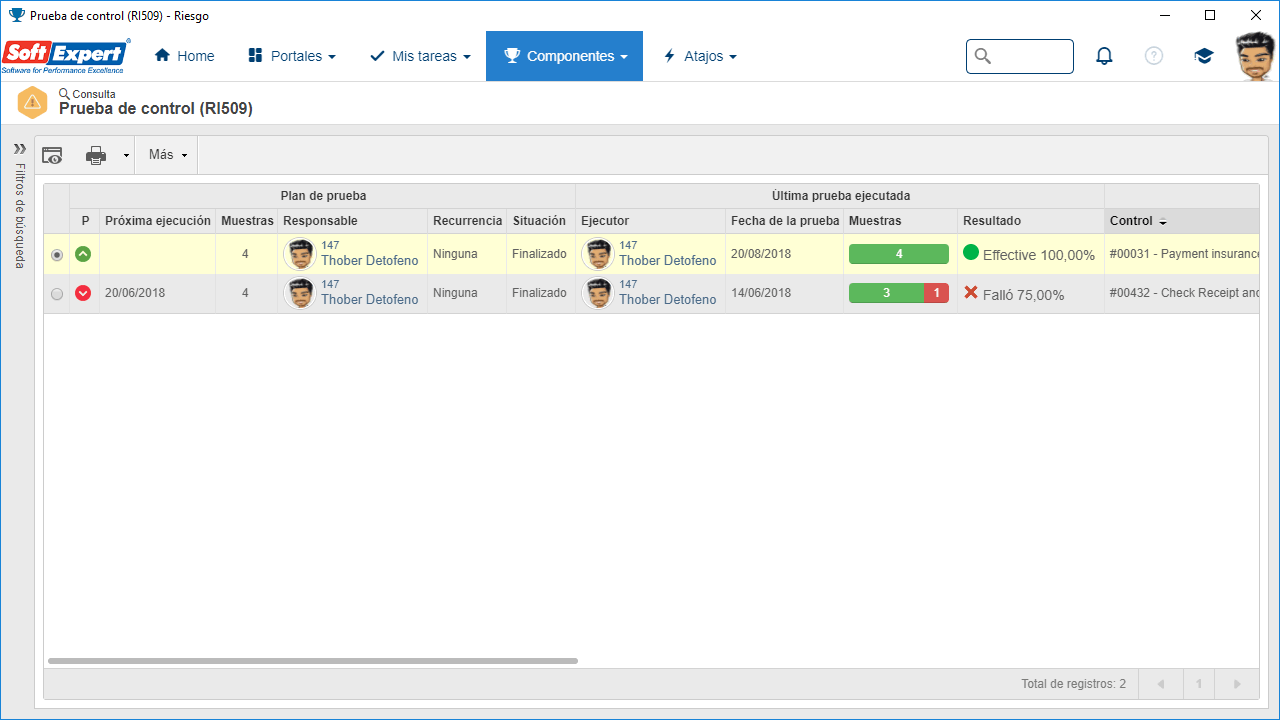Click the Plan de prueba group header
This screenshot has height=720, width=1280.
pyautogui.click(x=323, y=196)
